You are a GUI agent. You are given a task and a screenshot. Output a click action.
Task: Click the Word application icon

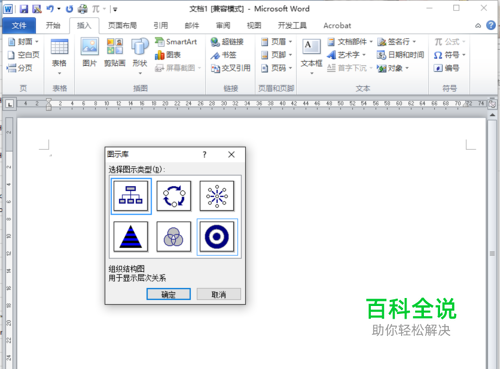coord(8,9)
